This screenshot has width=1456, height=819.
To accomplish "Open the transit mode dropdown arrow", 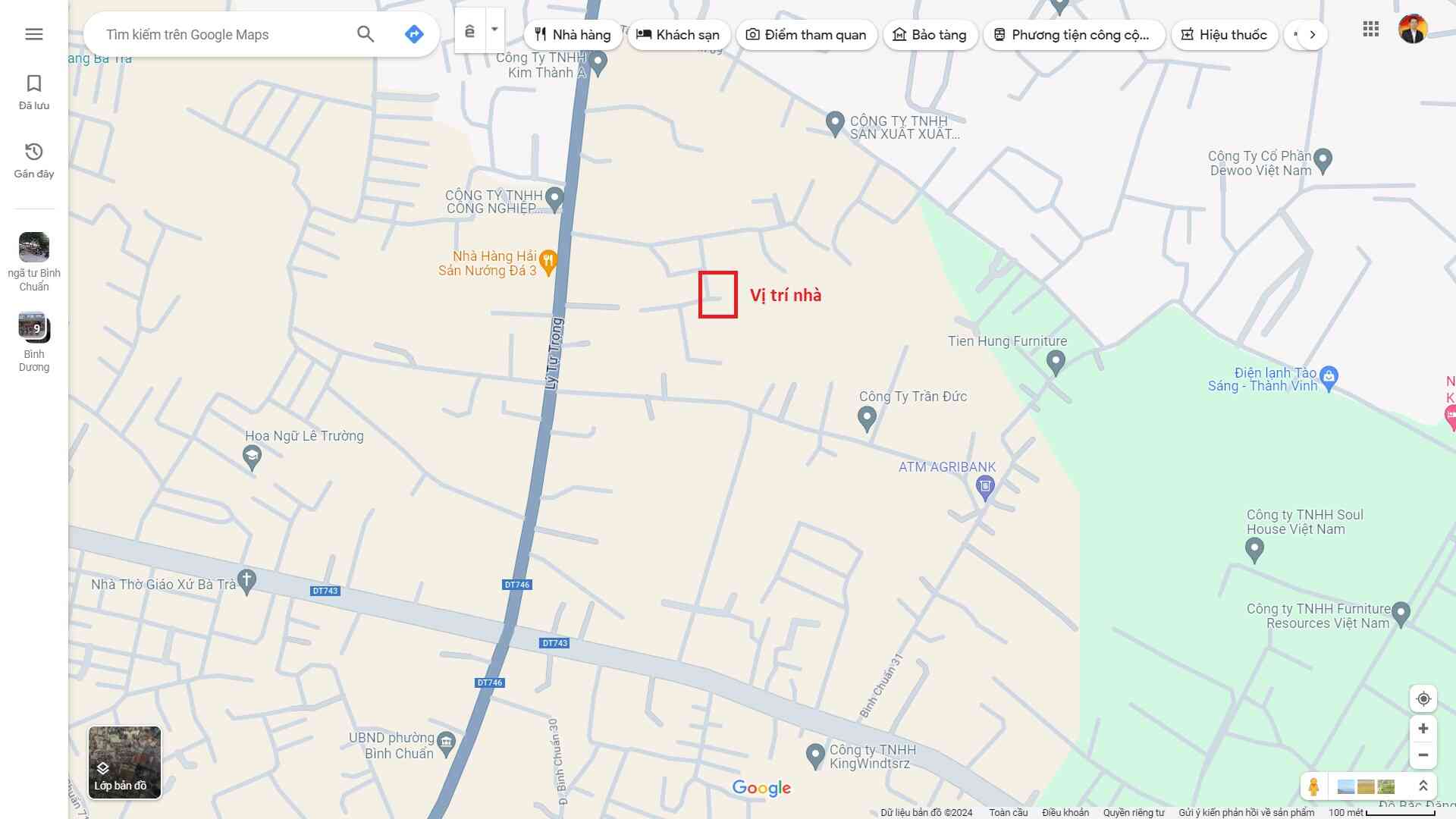I will coord(494,30).
